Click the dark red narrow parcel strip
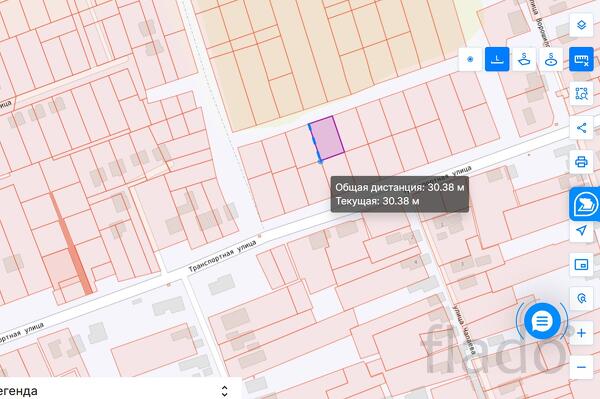The height and width of the screenshot is (399, 600). coord(71,243)
